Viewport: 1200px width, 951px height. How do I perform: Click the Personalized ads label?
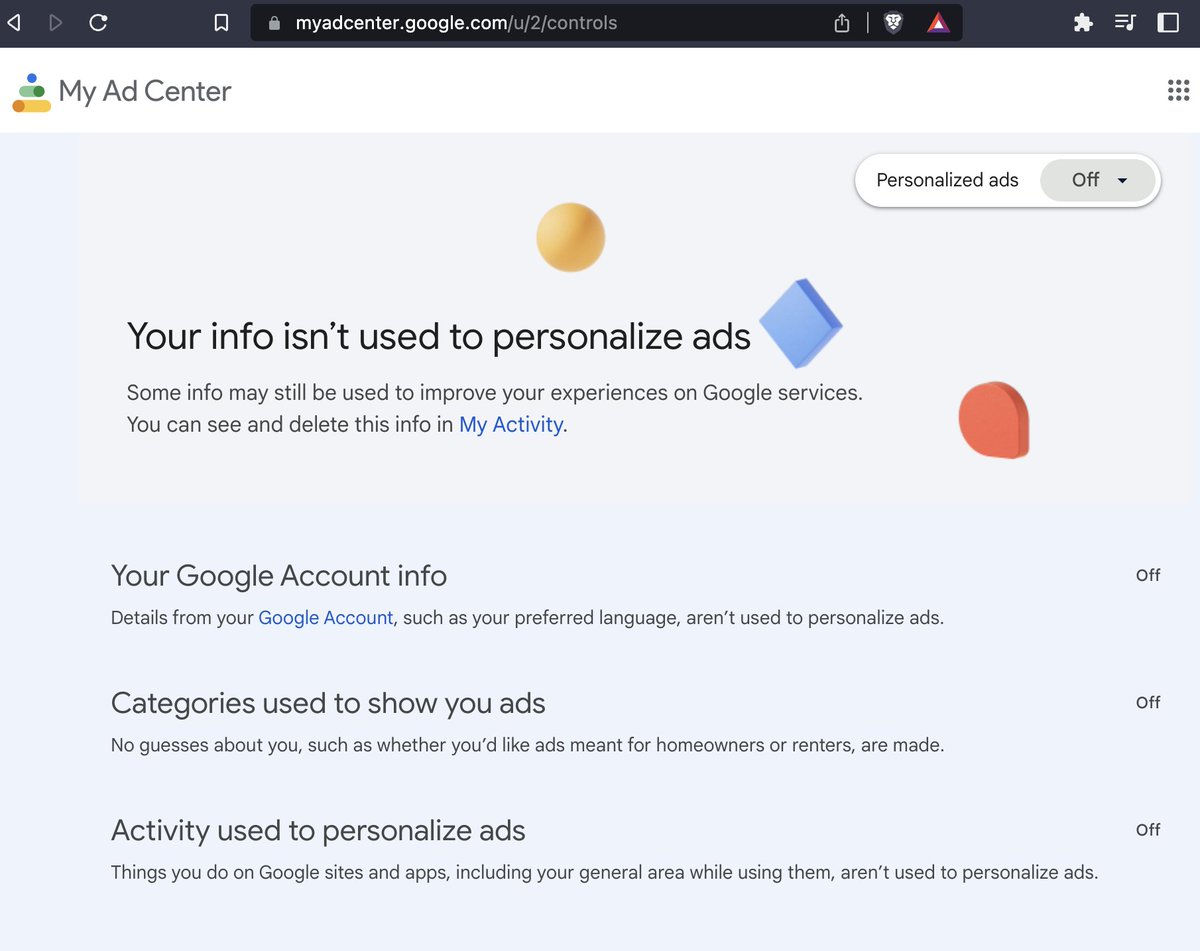coord(947,180)
